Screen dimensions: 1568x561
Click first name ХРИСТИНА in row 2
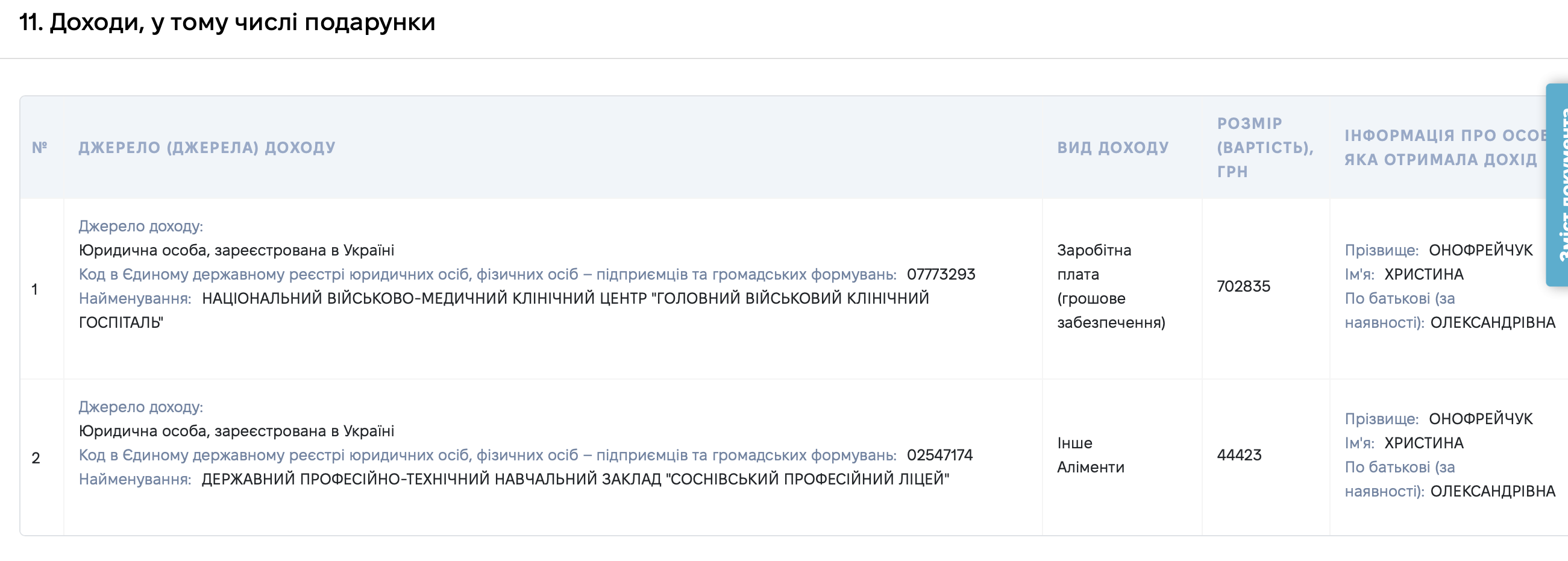(x=1424, y=443)
